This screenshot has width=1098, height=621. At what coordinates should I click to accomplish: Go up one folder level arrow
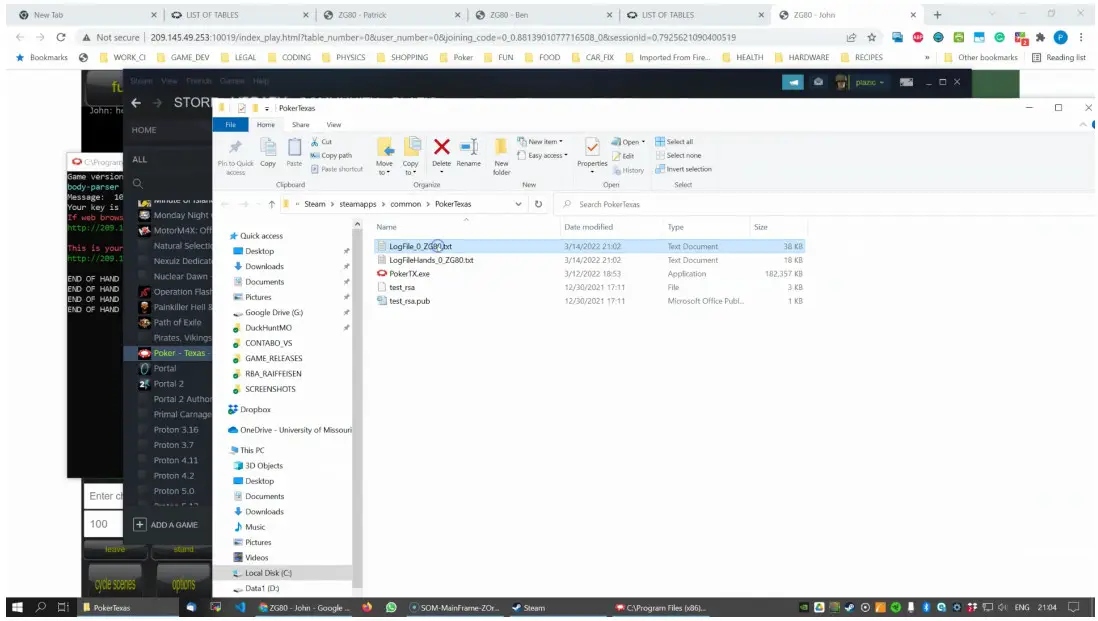point(271,204)
